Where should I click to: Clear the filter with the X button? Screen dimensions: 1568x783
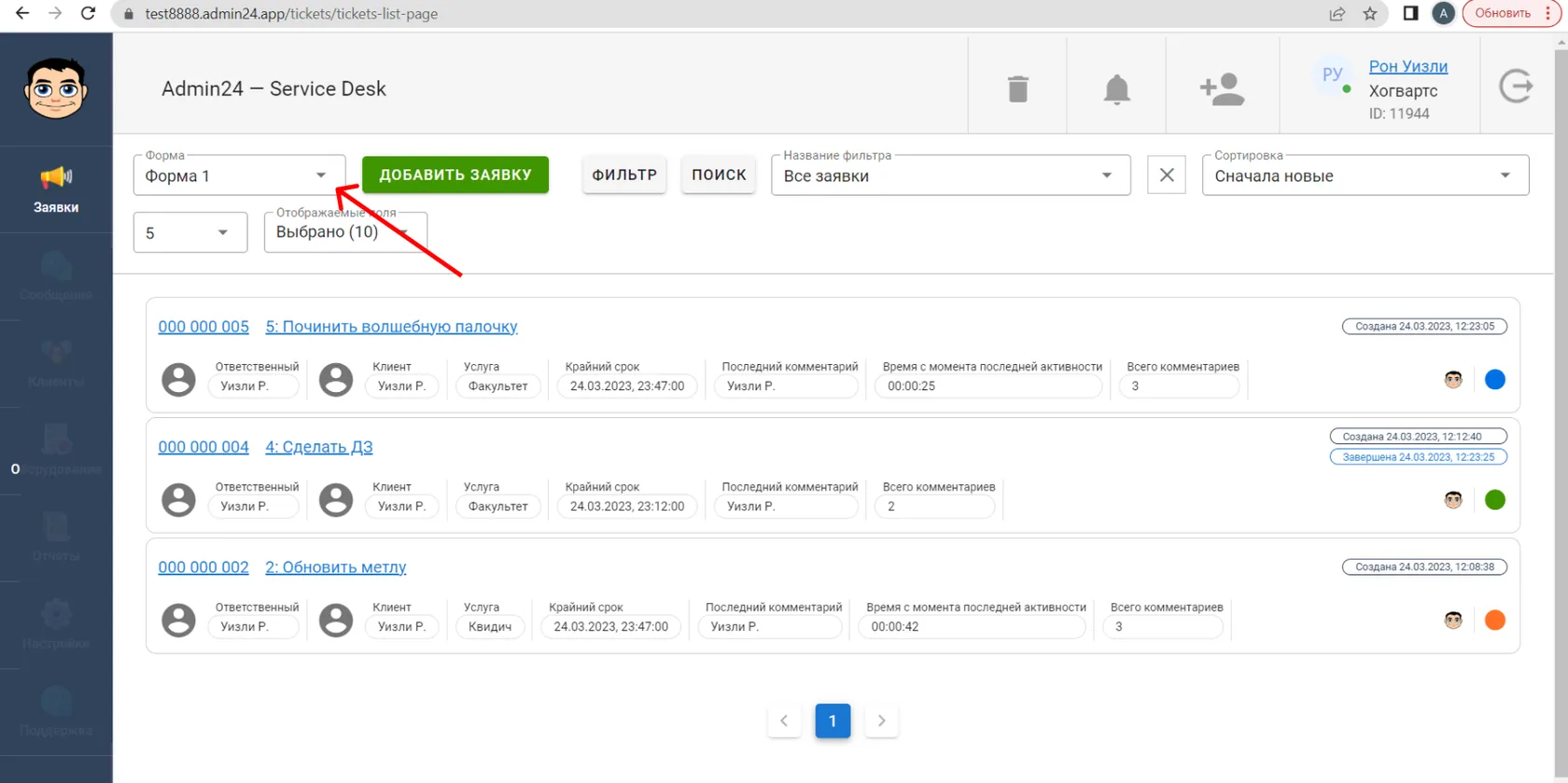click(1167, 175)
